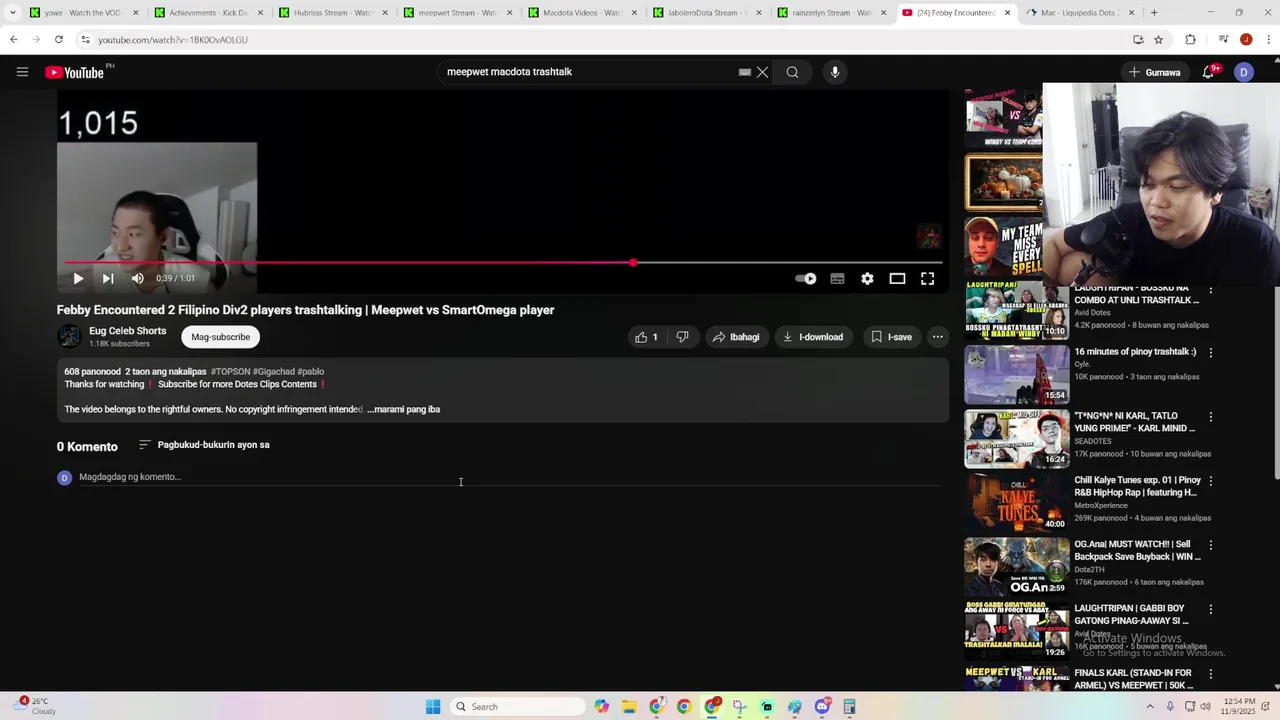
Task: Open a new browser tab
Action: pos(1154,13)
